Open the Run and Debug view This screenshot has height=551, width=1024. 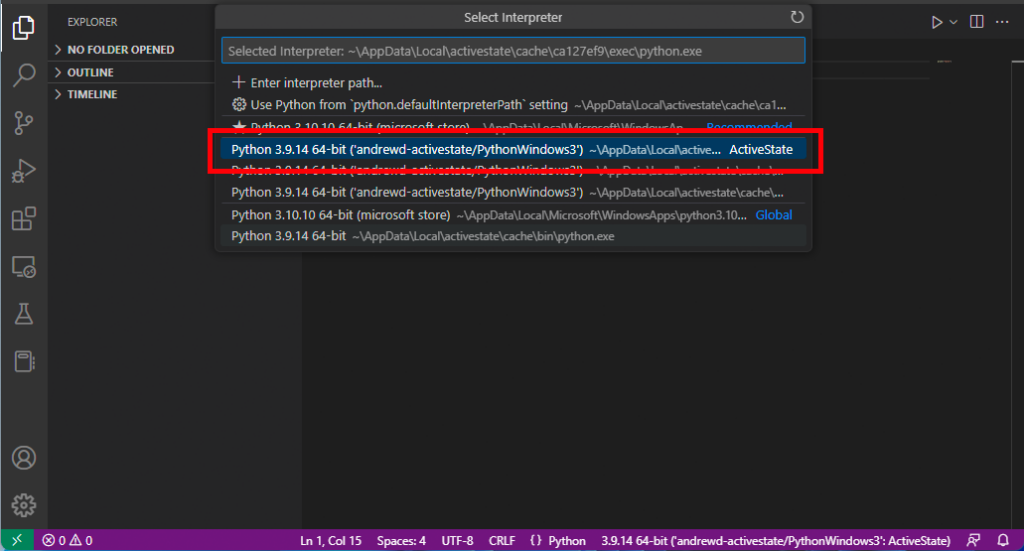[x=24, y=171]
